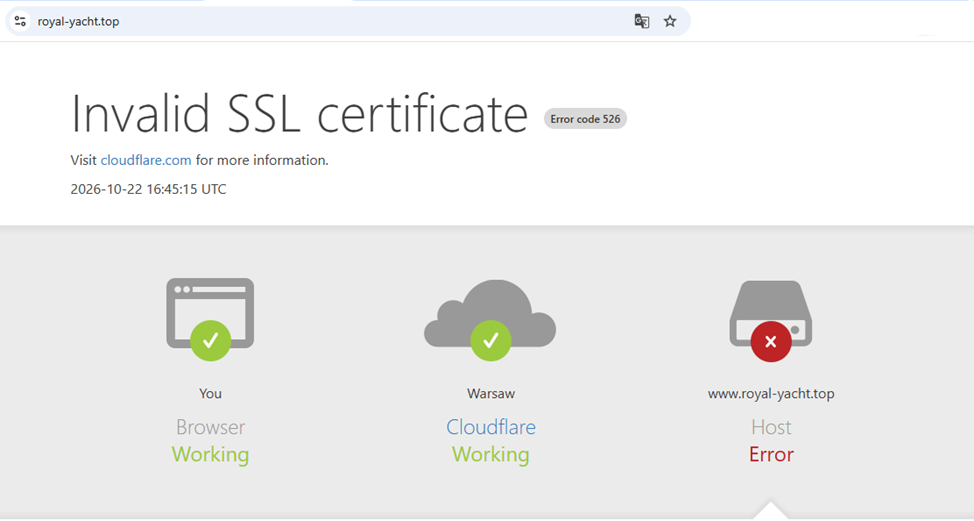Image resolution: width=974 pixels, height=521 pixels.
Task: Click the You label under browser icon
Action: point(210,394)
